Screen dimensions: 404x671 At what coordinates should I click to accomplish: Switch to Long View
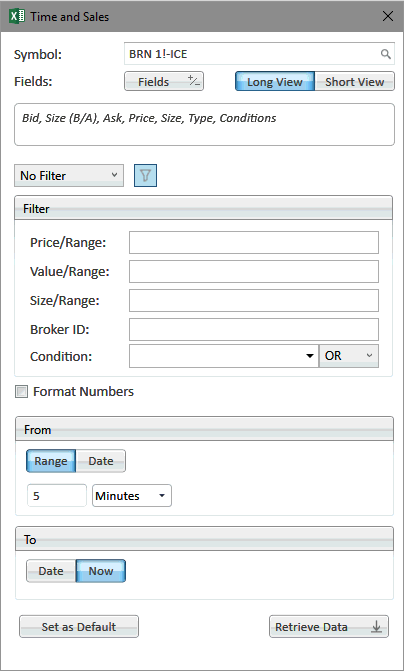pos(275,81)
